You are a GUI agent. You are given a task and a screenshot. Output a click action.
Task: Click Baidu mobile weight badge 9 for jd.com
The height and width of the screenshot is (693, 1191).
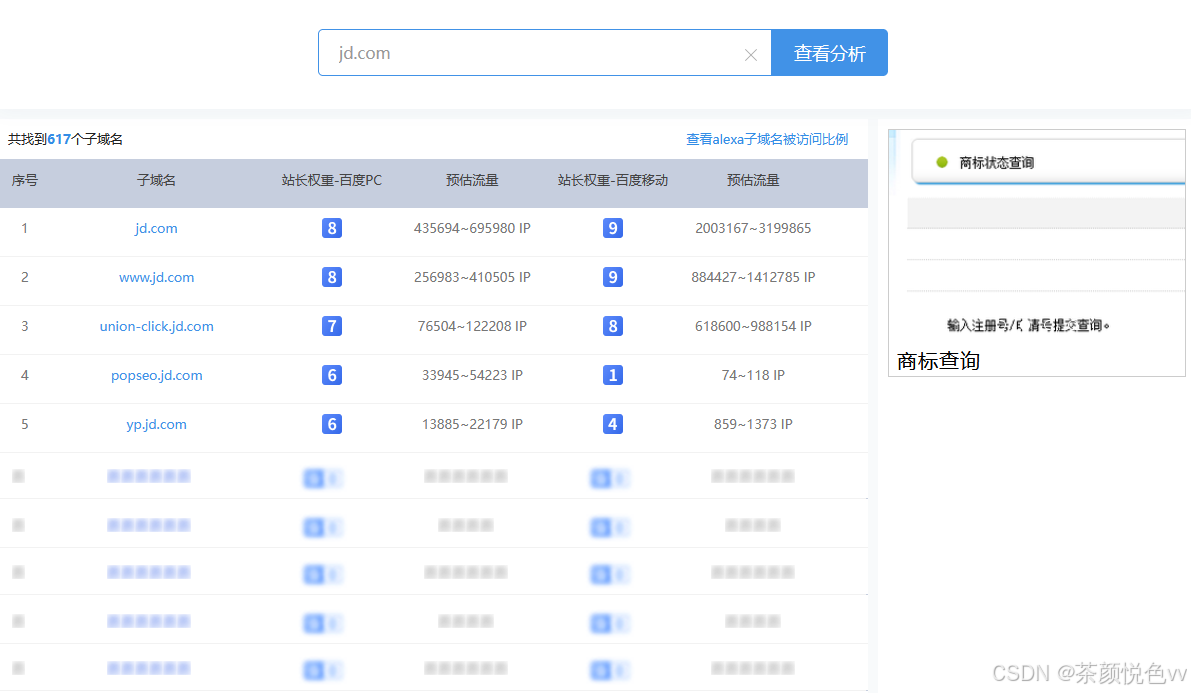[613, 228]
